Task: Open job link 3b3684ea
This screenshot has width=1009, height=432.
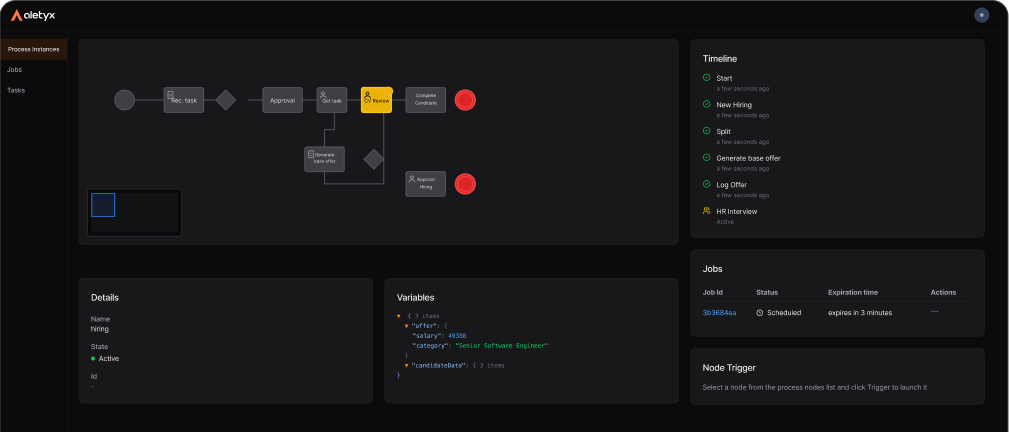Action: coord(719,313)
